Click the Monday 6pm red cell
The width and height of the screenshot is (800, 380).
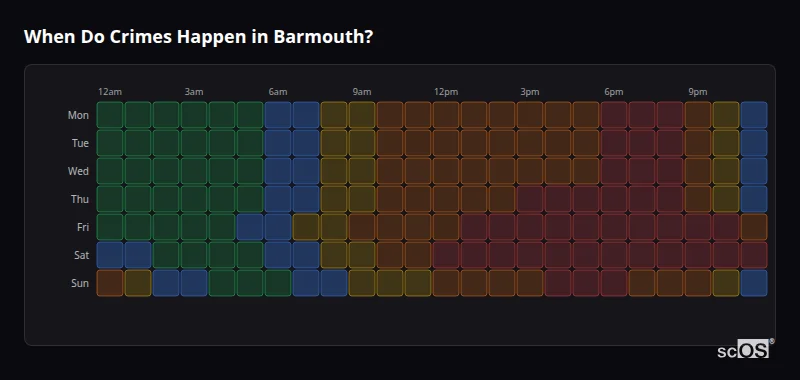[614, 115]
